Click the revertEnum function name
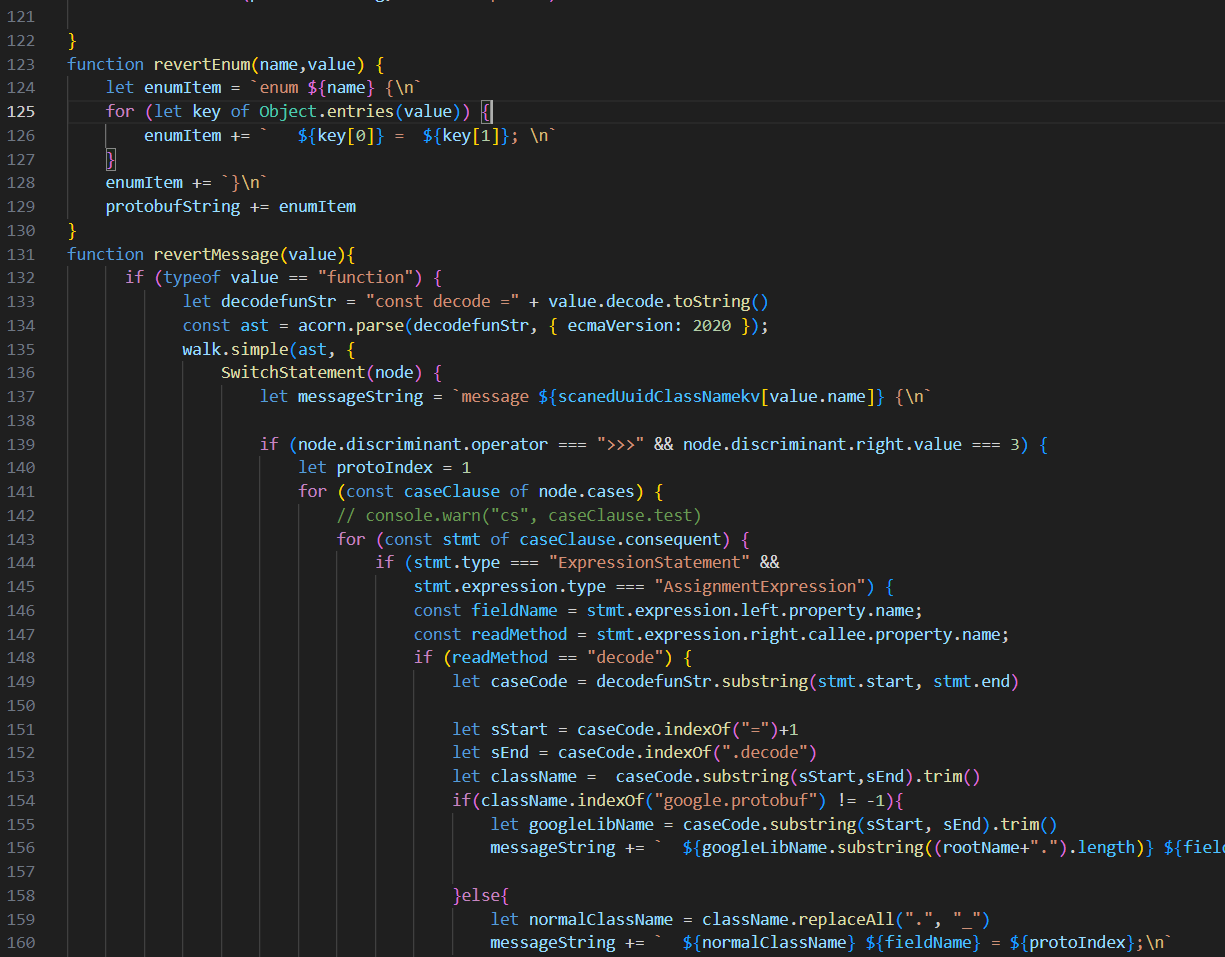Screen dimensions: 1225x957 coord(201,64)
